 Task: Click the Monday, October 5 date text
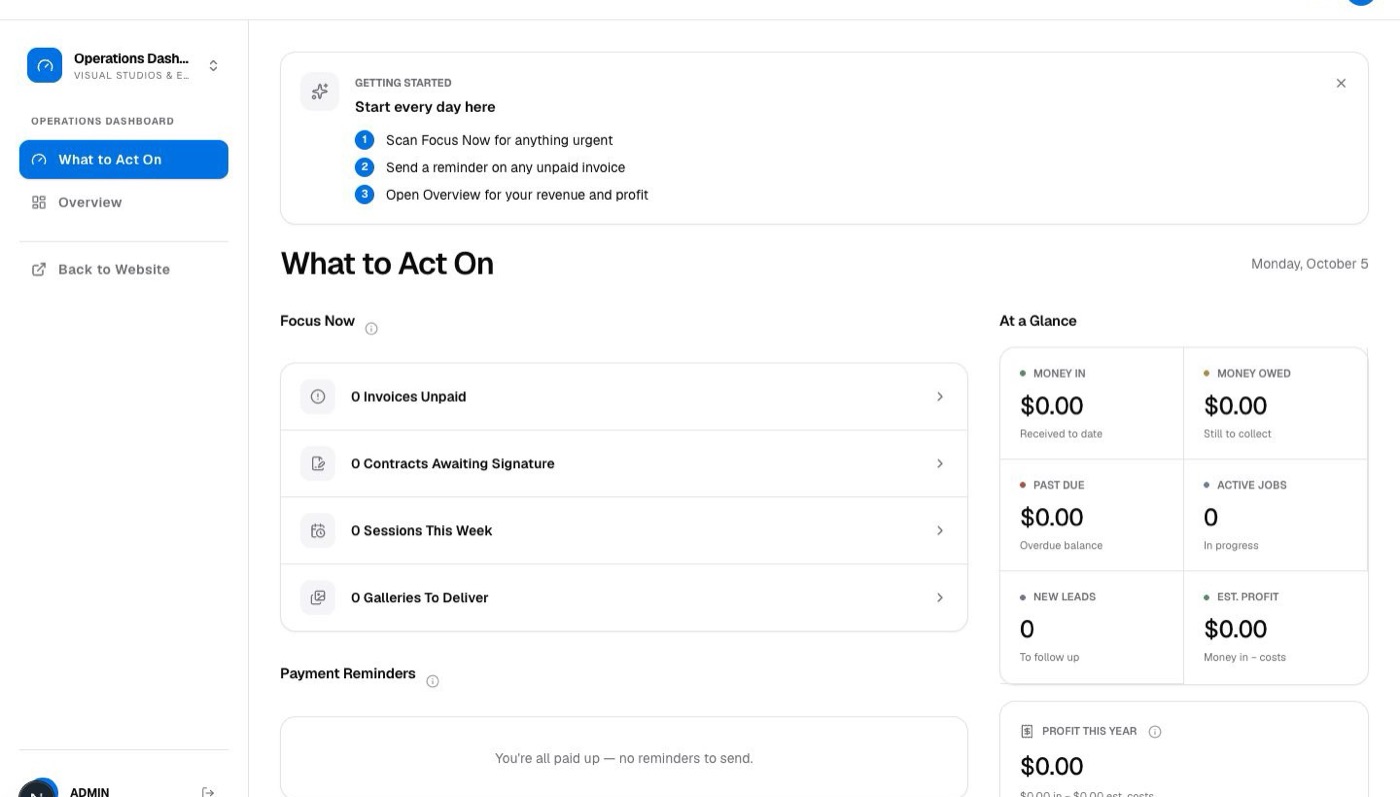point(1309,264)
